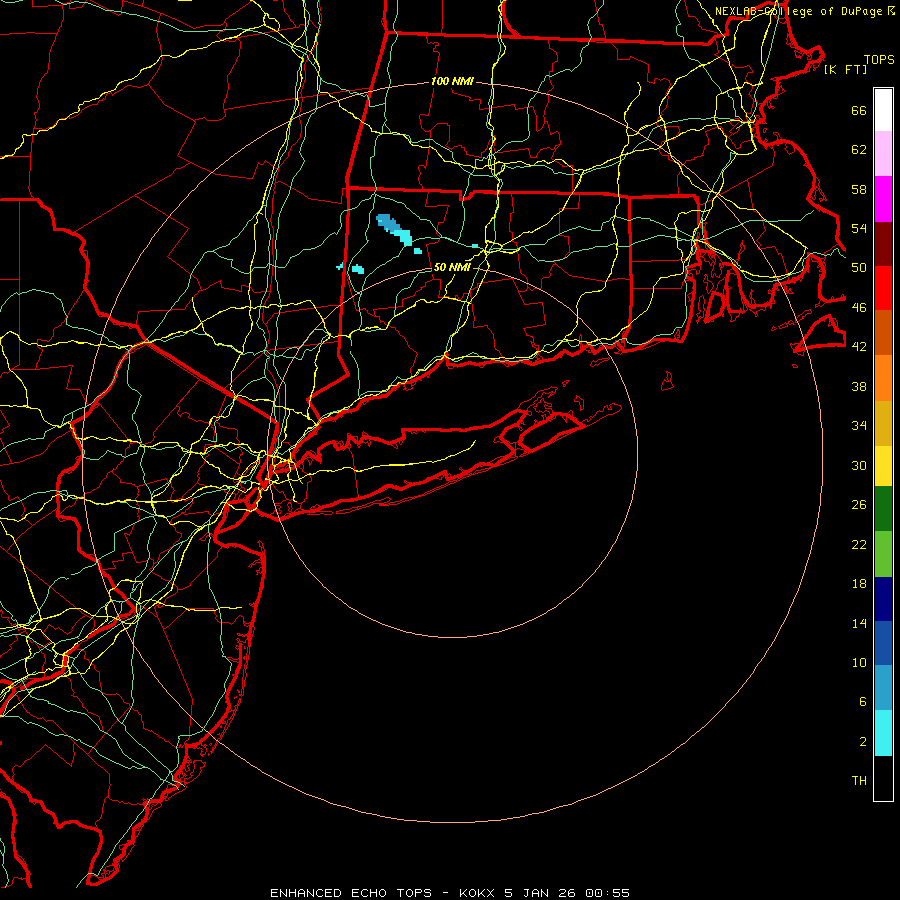Click the legend value "30"

pos(859,465)
